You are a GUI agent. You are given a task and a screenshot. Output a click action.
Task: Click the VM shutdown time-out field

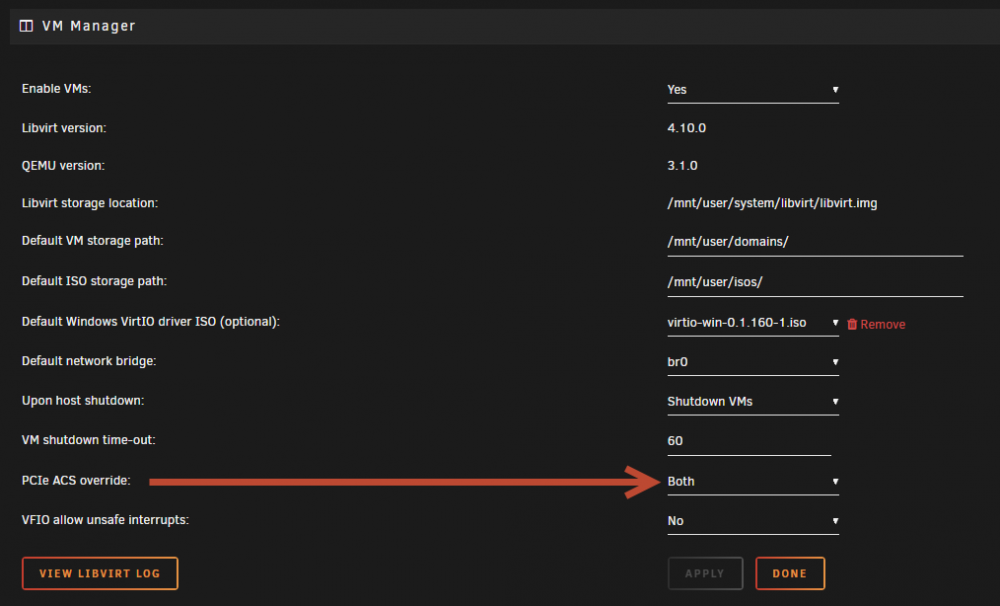(x=749, y=441)
